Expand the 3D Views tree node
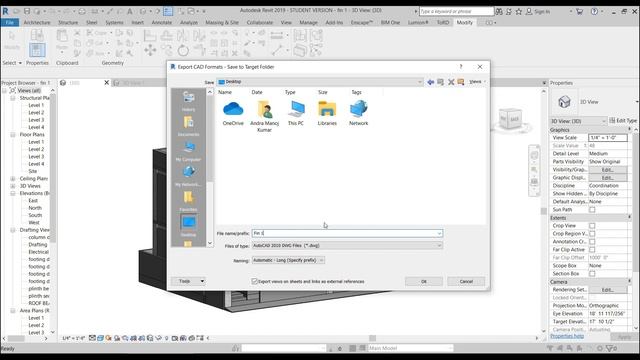Screen dimensions: 640x360 click(13, 186)
